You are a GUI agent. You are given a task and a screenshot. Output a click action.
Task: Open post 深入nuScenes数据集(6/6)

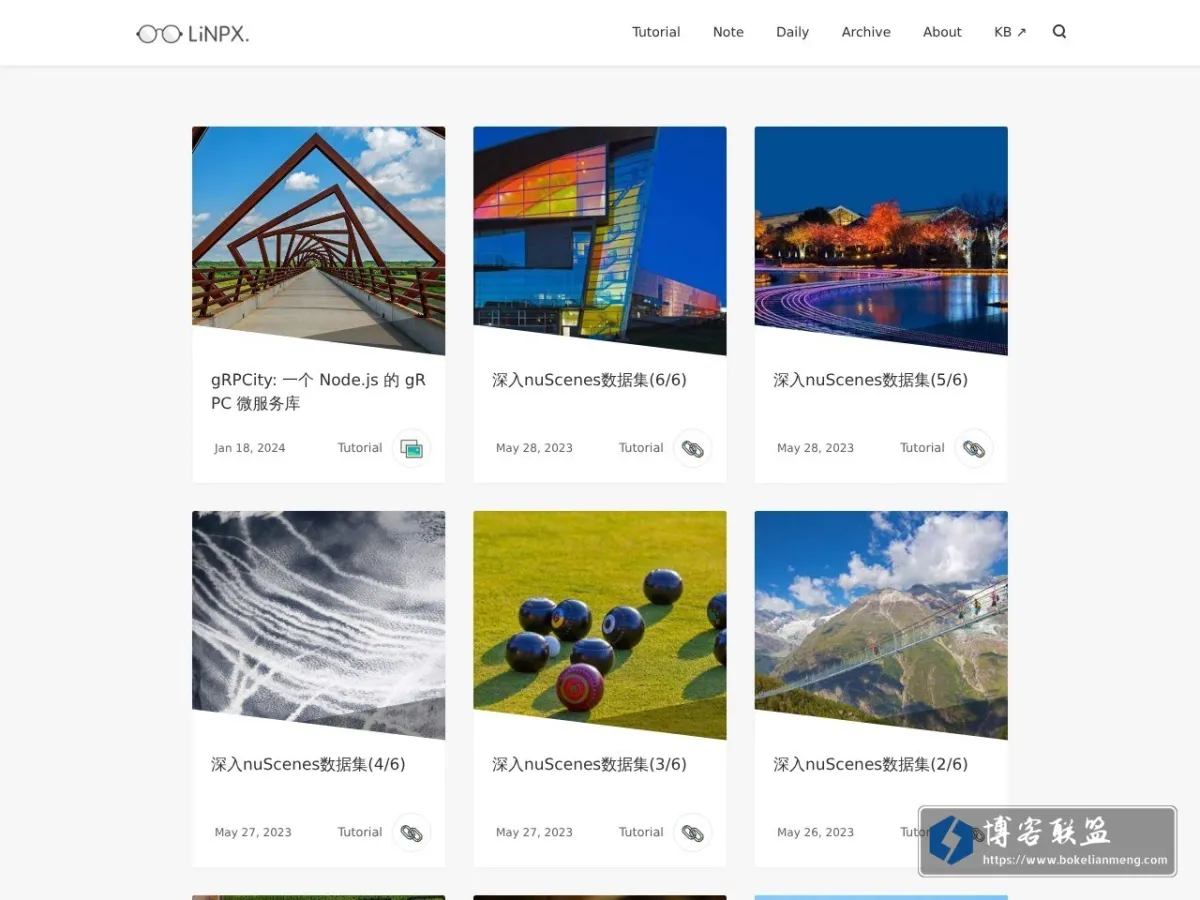click(589, 380)
